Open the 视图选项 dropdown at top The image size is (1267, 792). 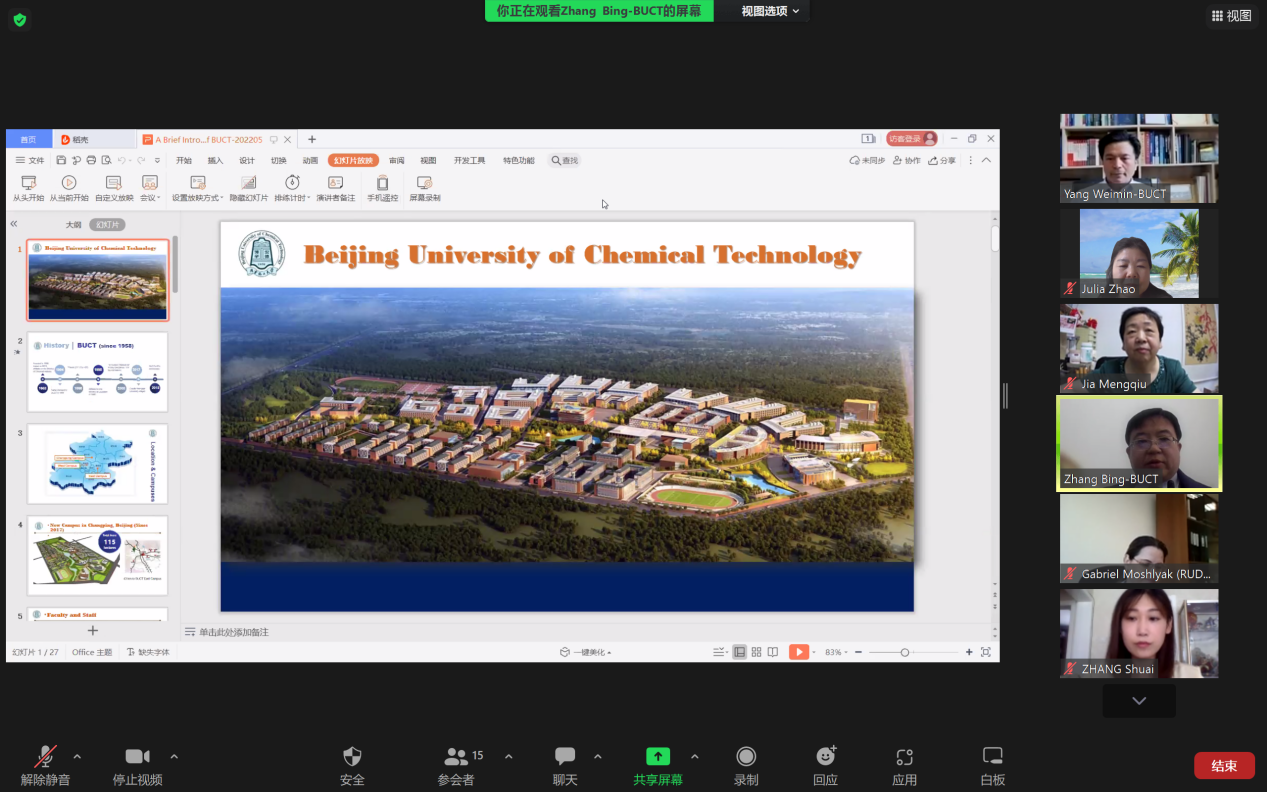coord(770,11)
